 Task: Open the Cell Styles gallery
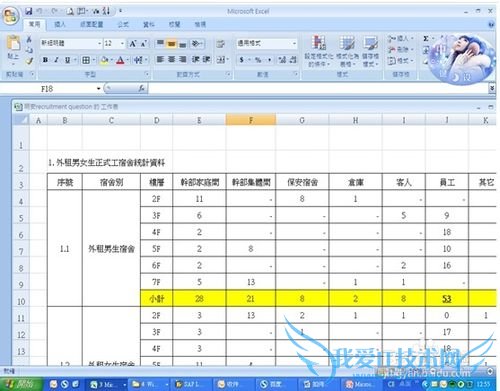click(370, 51)
